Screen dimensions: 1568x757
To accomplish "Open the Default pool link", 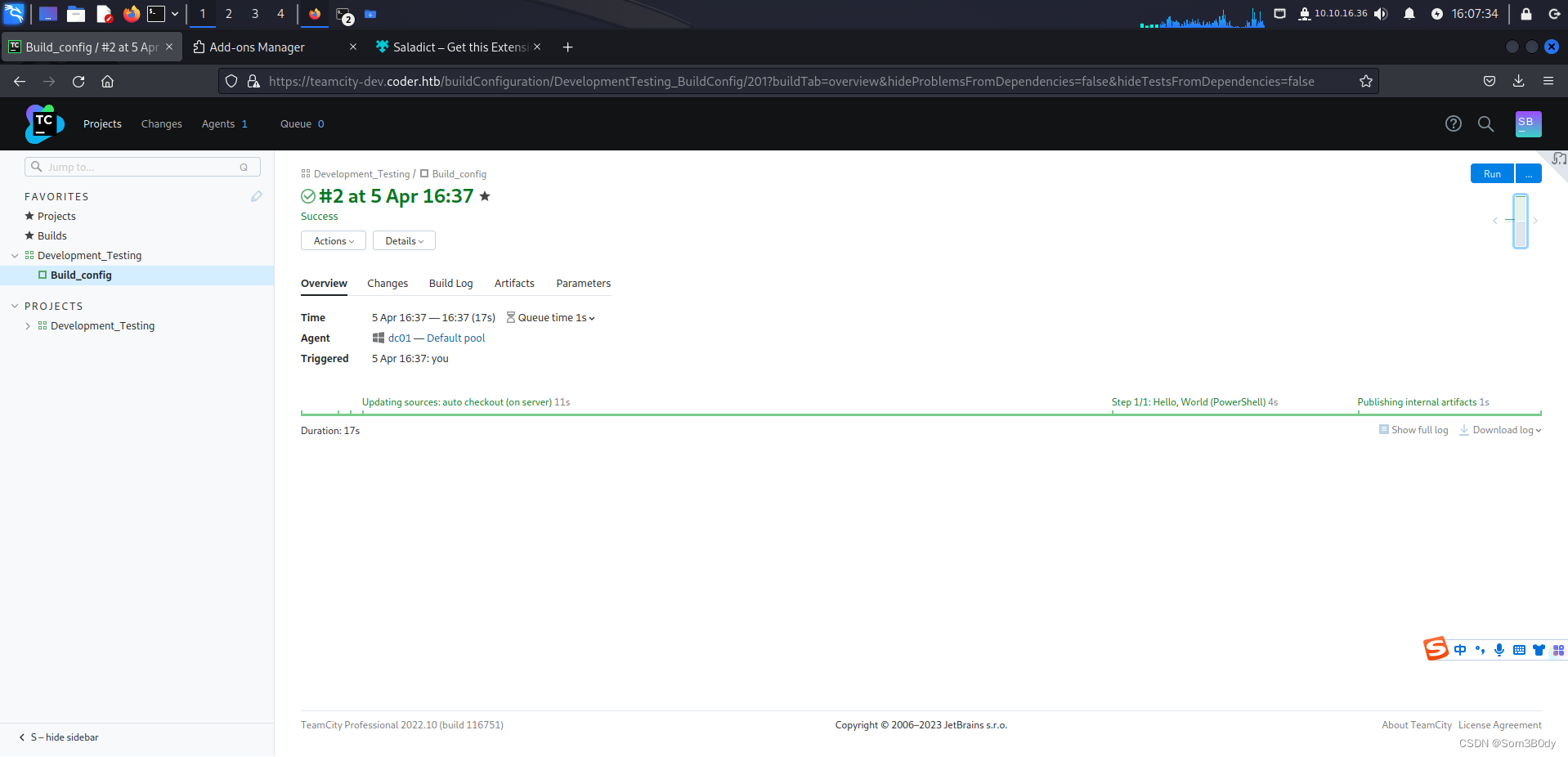I will (456, 338).
